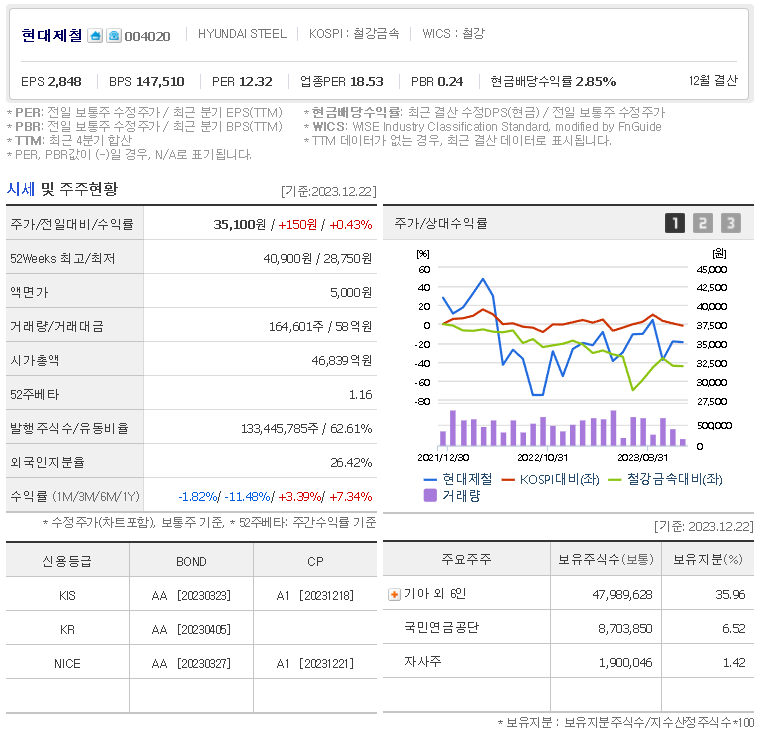The image size is (766, 737).
Task: Switch to chart tab 1
Action: (675, 223)
